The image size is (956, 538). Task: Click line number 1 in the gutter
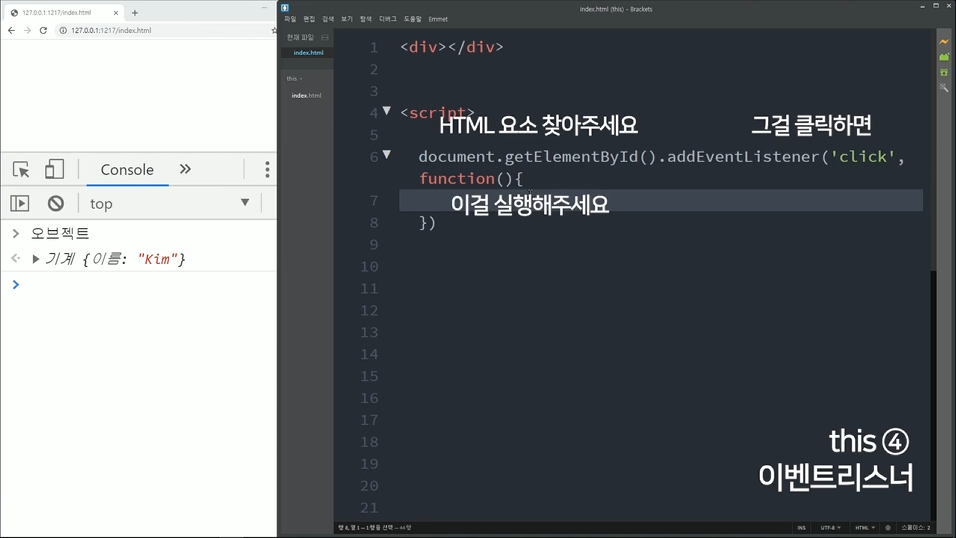coord(374,48)
